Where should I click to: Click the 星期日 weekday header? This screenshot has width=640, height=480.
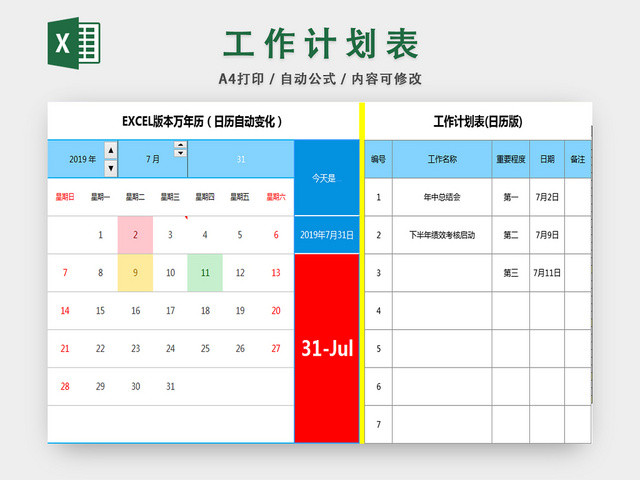(65, 197)
